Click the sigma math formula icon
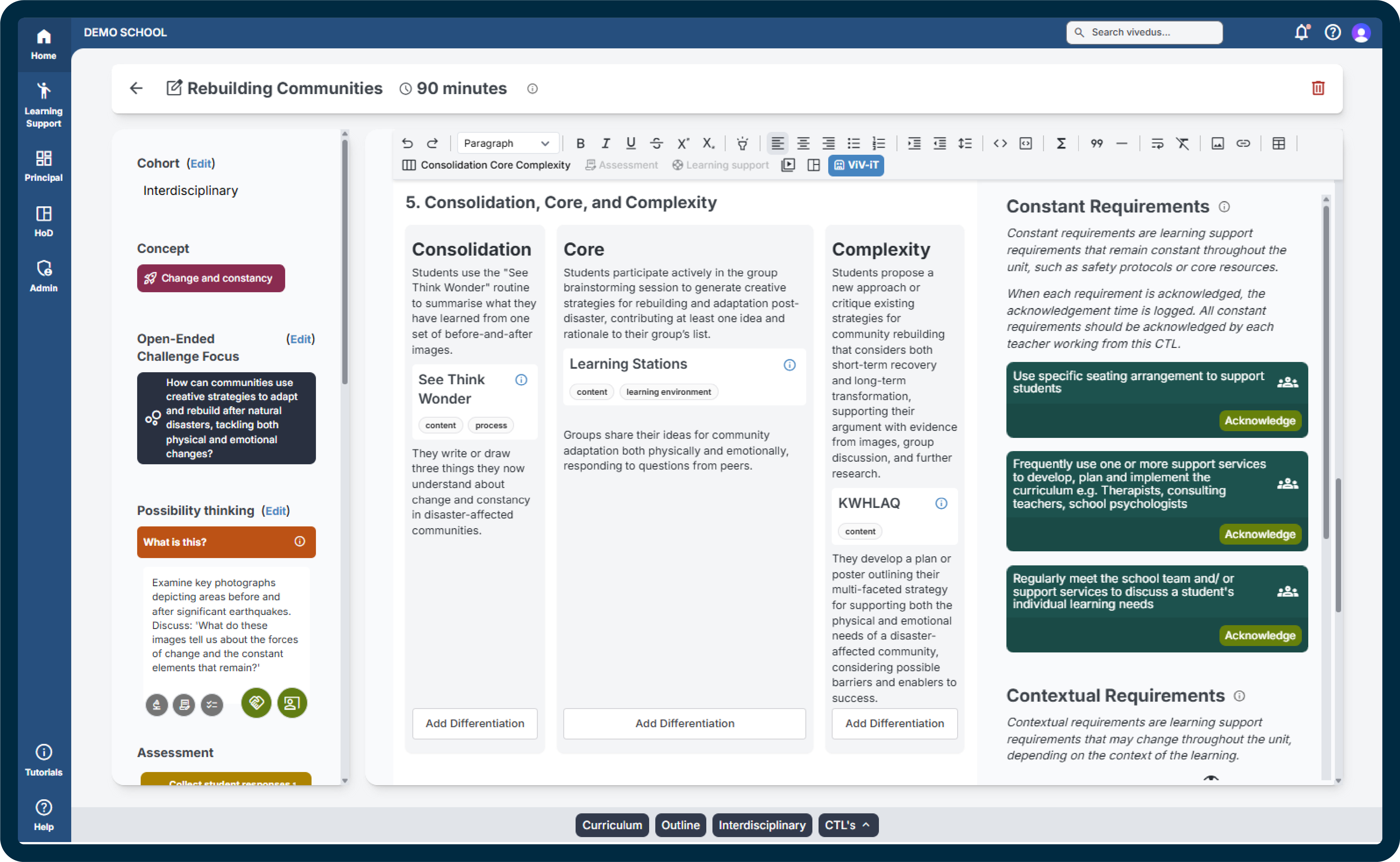Screen dimensions: 1400x862 [x=1061, y=143]
